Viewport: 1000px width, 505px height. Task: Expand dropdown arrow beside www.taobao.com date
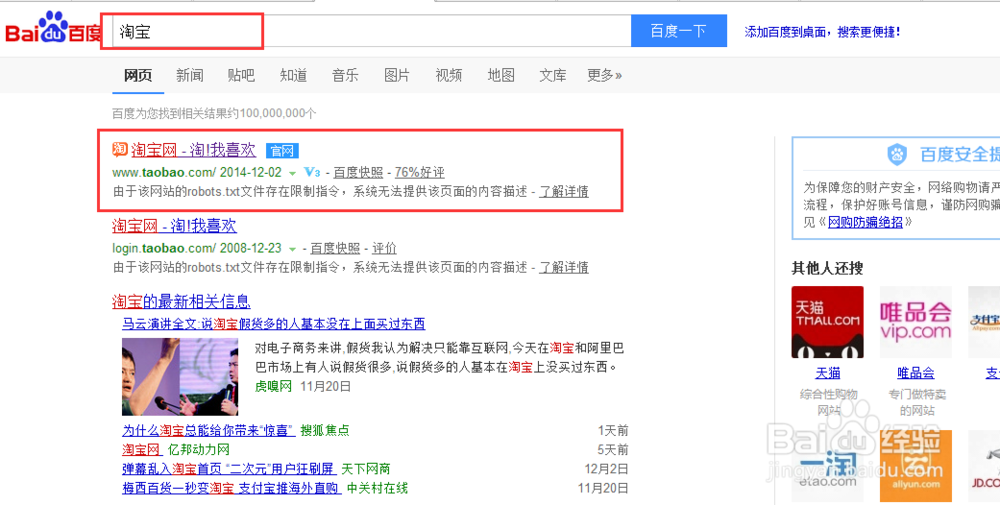coord(292,173)
